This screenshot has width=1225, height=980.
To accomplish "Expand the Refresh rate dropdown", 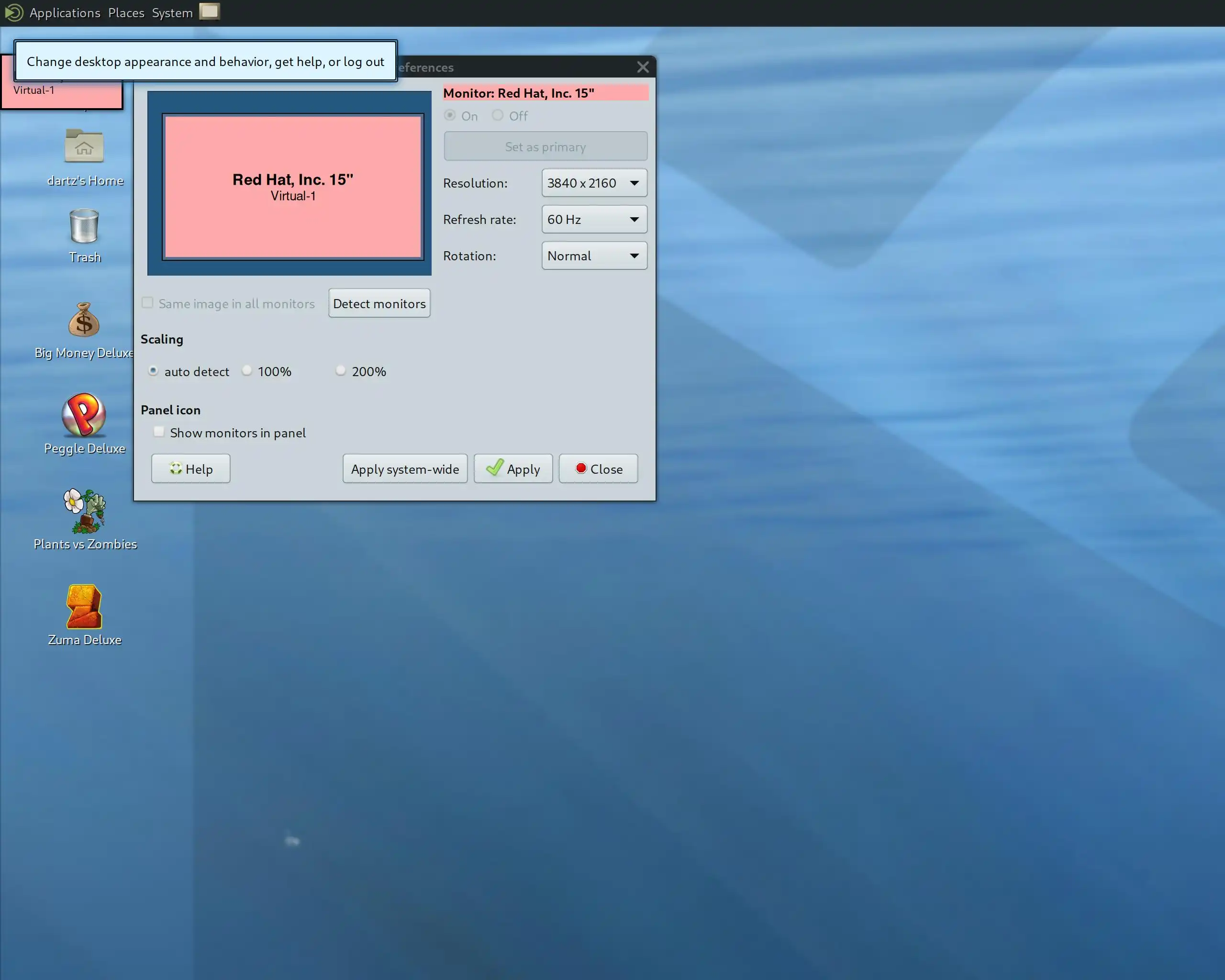I will pyautogui.click(x=594, y=219).
